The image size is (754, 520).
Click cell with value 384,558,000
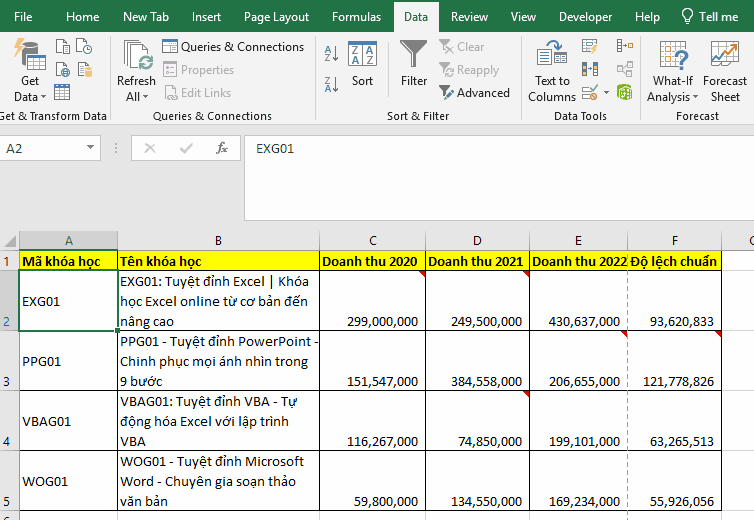pos(478,361)
